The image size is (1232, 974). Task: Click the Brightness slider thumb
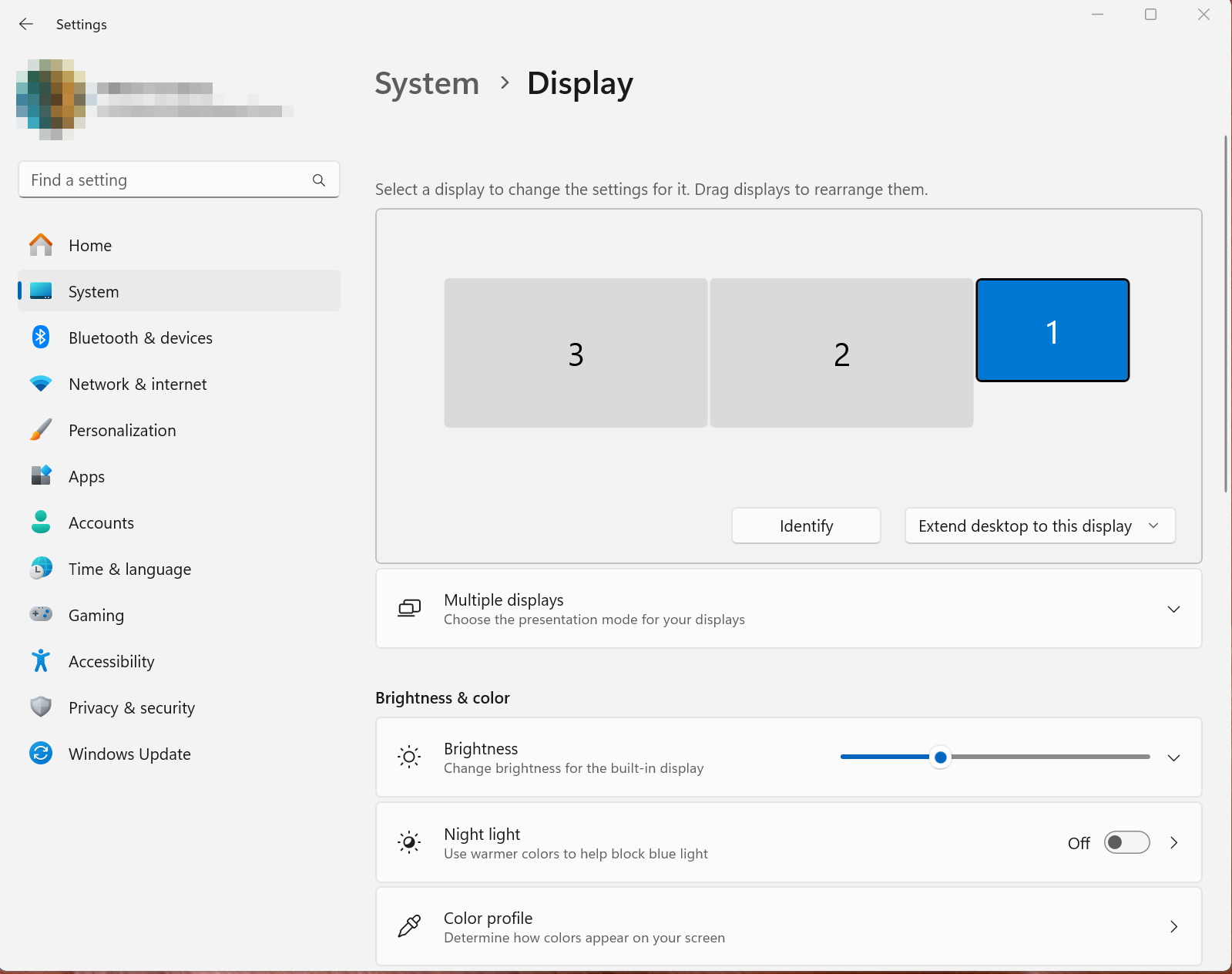tap(940, 757)
